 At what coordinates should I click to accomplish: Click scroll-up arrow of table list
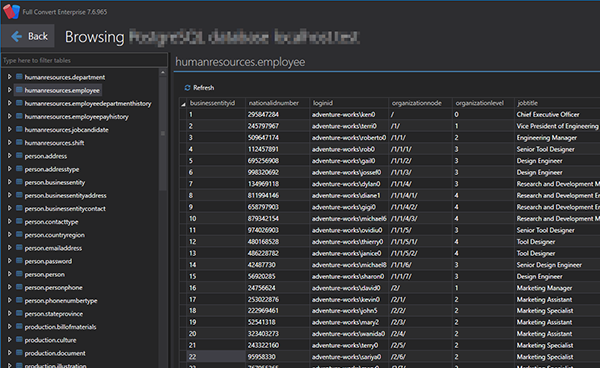[163, 72]
